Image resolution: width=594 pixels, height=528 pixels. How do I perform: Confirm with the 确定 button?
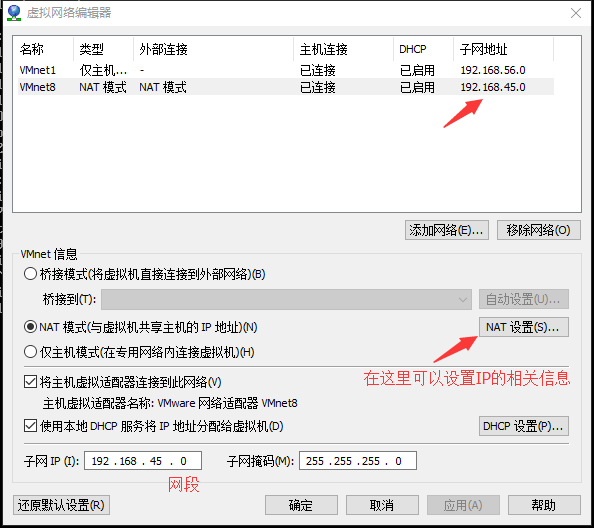point(301,505)
